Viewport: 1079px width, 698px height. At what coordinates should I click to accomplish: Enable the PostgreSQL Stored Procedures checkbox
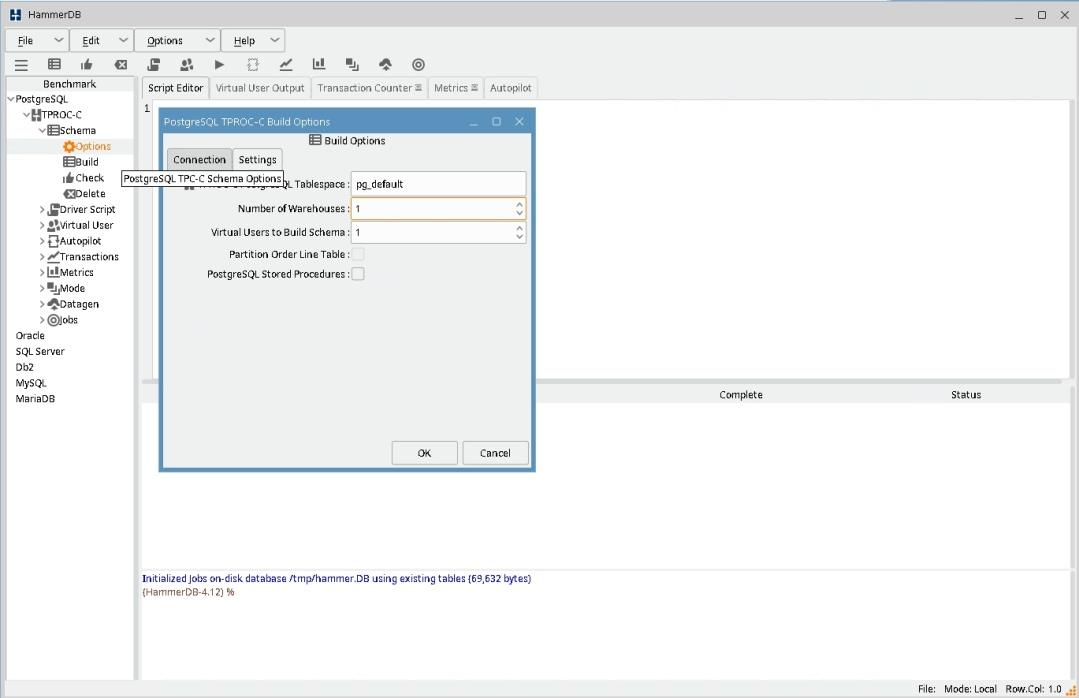coord(358,274)
